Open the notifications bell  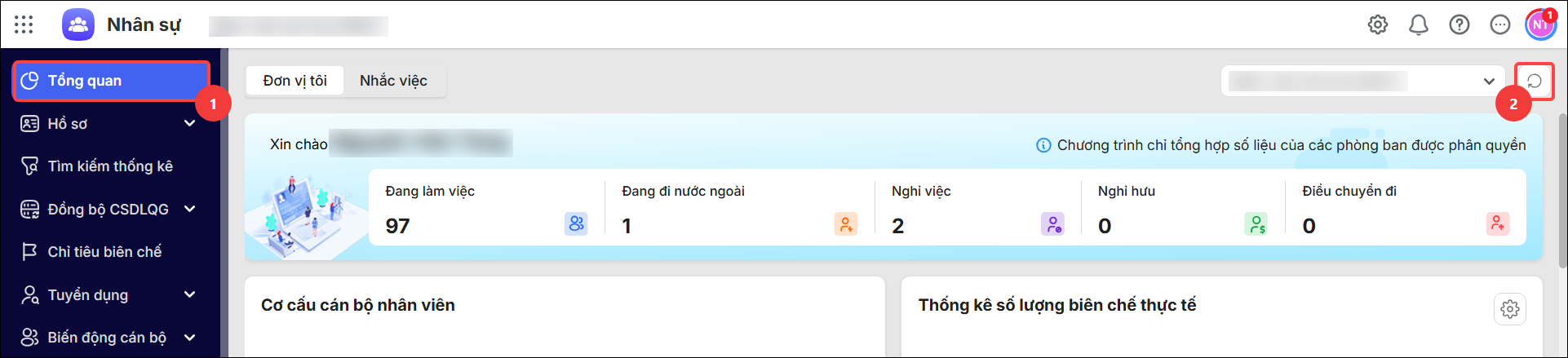tap(1419, 24)
